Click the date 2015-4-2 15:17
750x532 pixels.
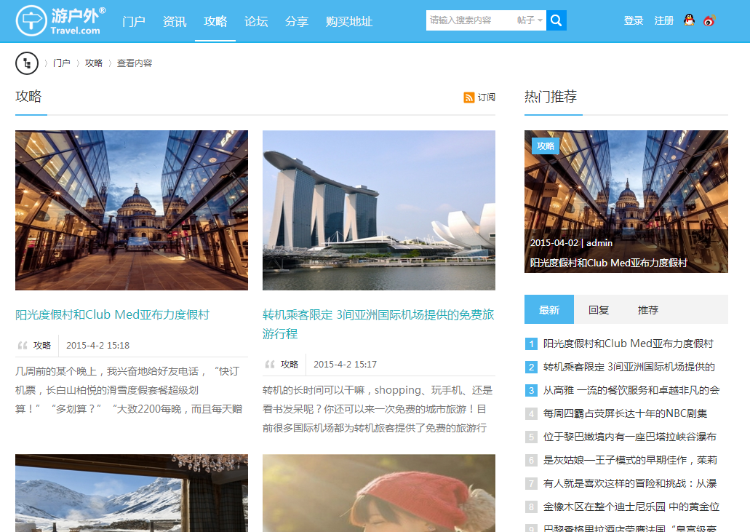(345, 365)
